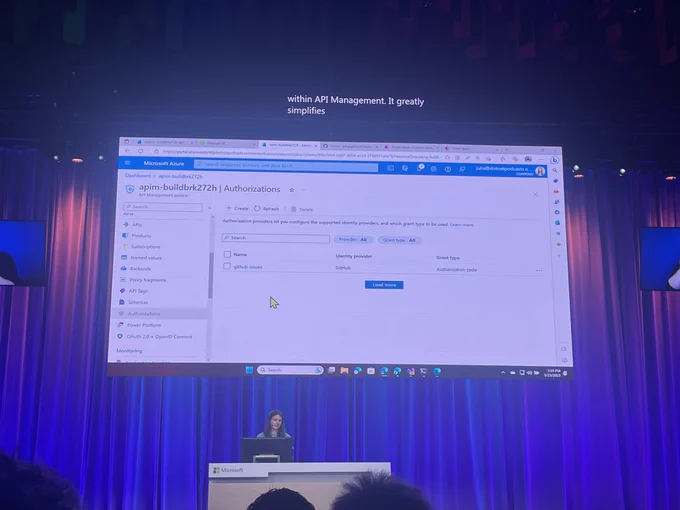Screen dimensions: 680x510
Task: Click the browser address bar URL
Action: coord(302,154)
